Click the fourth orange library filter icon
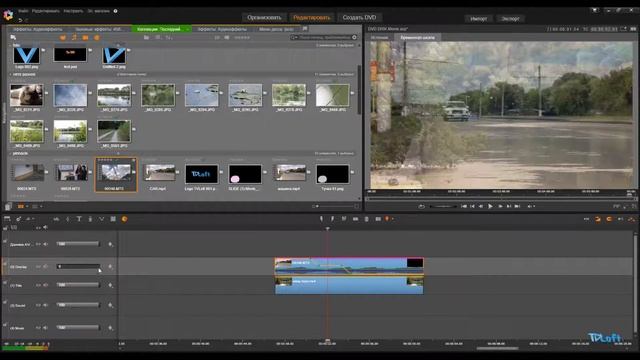Viewport: 640px width, 360px height. coord(97,38)
